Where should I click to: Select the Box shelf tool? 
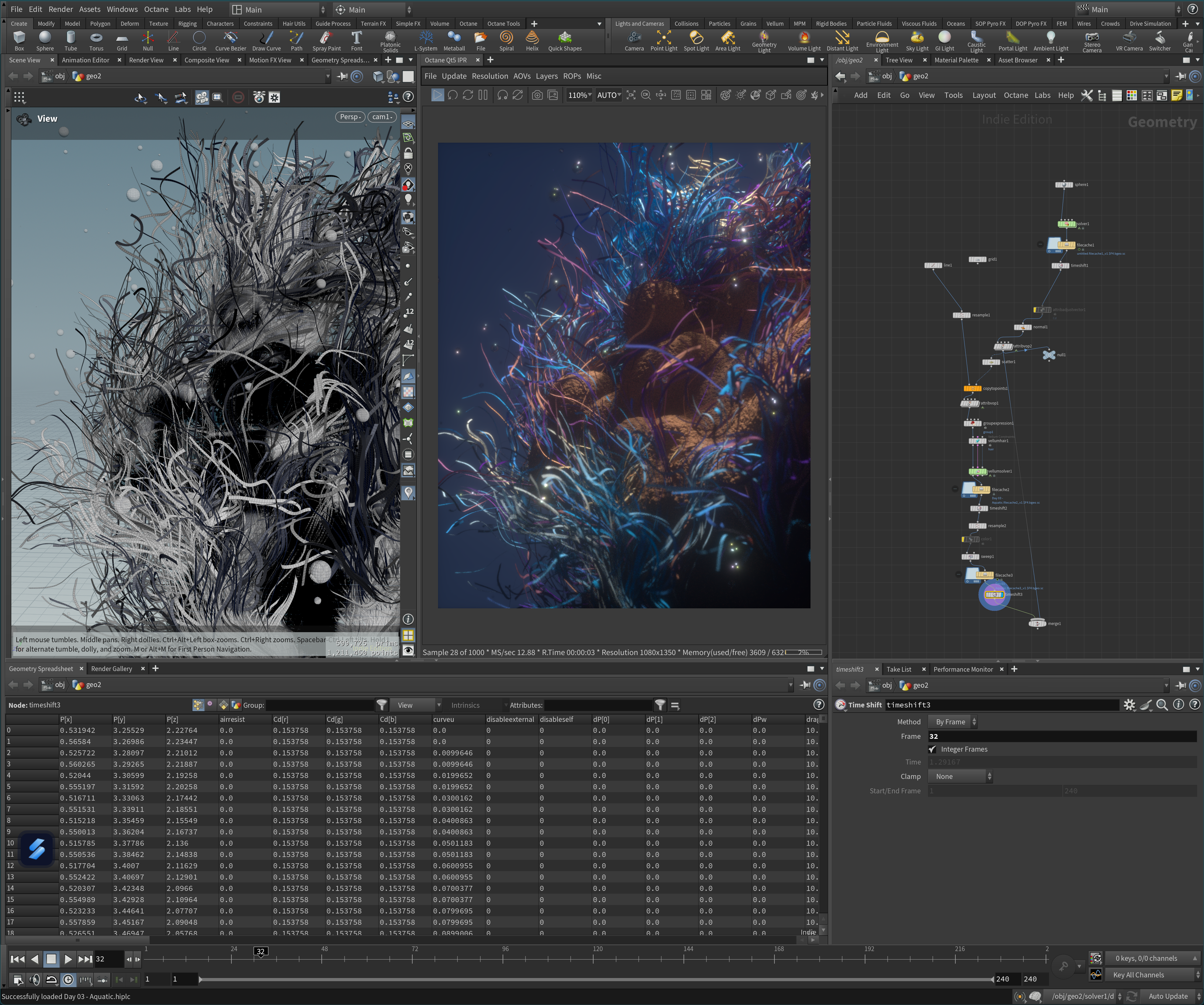point(19,41)
